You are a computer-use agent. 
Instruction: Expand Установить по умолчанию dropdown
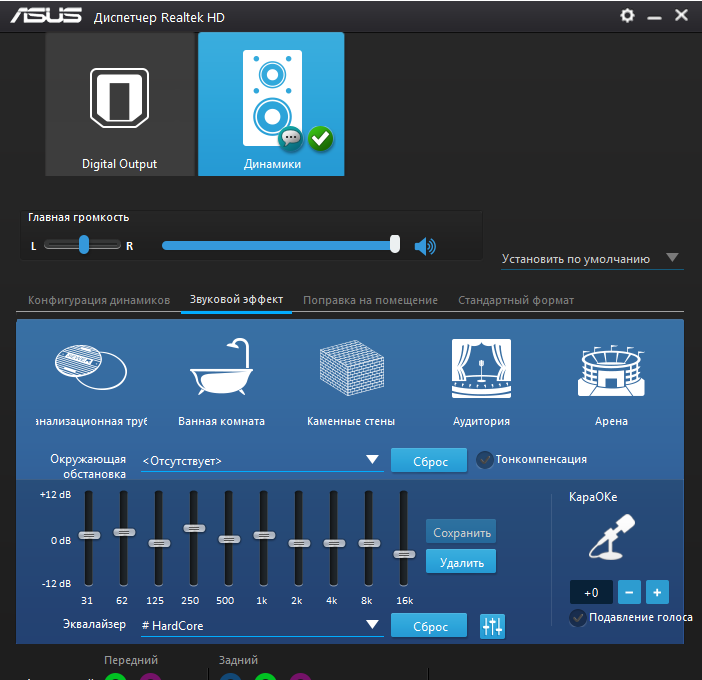(x=672, y=258)
